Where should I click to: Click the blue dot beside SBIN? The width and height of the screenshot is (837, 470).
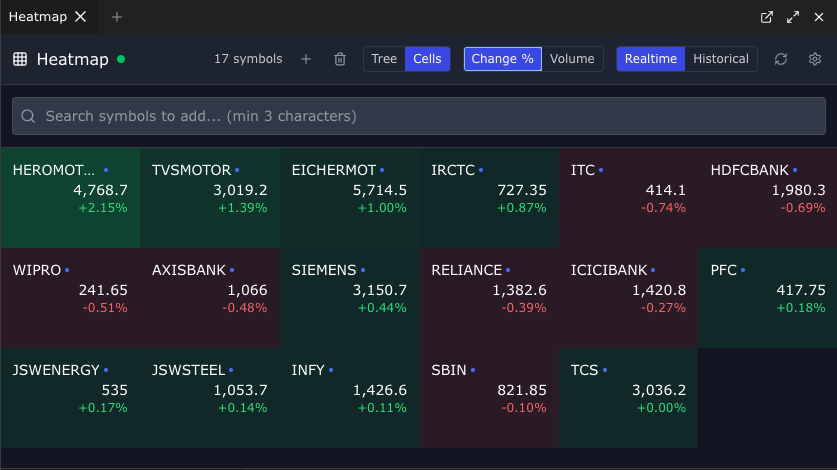[x=473, y=370]
